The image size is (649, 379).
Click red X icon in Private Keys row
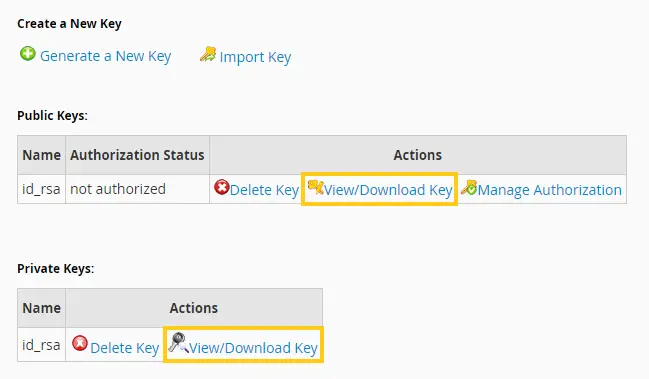click(x=80, y=343)
